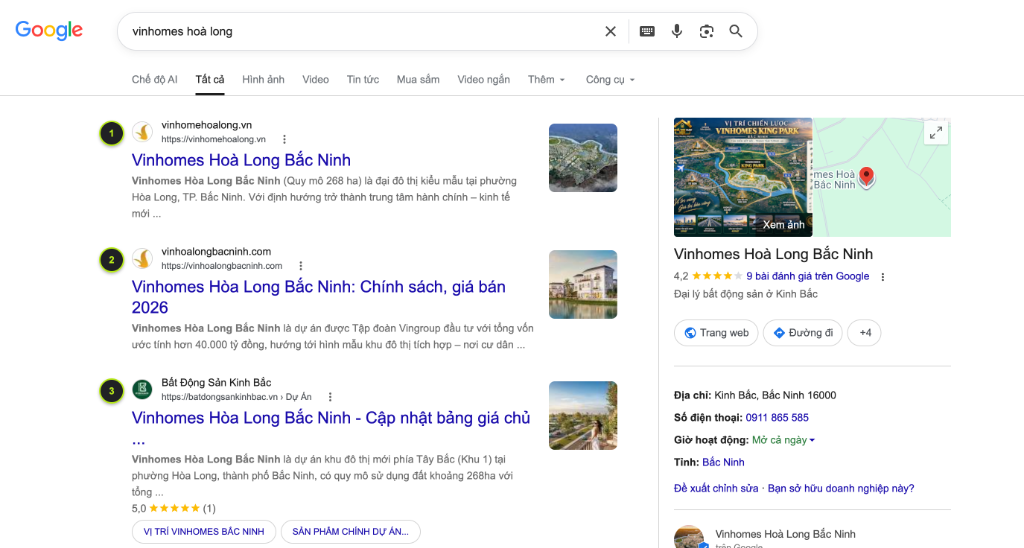Click thumbnail of Bất Động Sản Kinh Bắc result

coord(583,415)
